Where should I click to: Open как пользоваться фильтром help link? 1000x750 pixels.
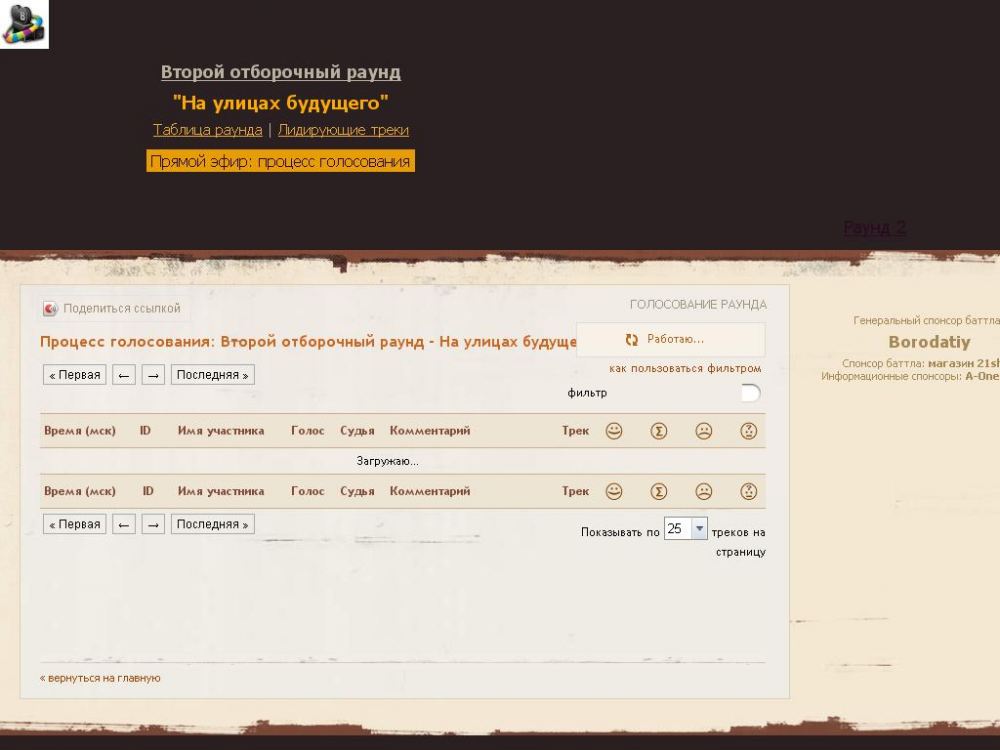685,369
